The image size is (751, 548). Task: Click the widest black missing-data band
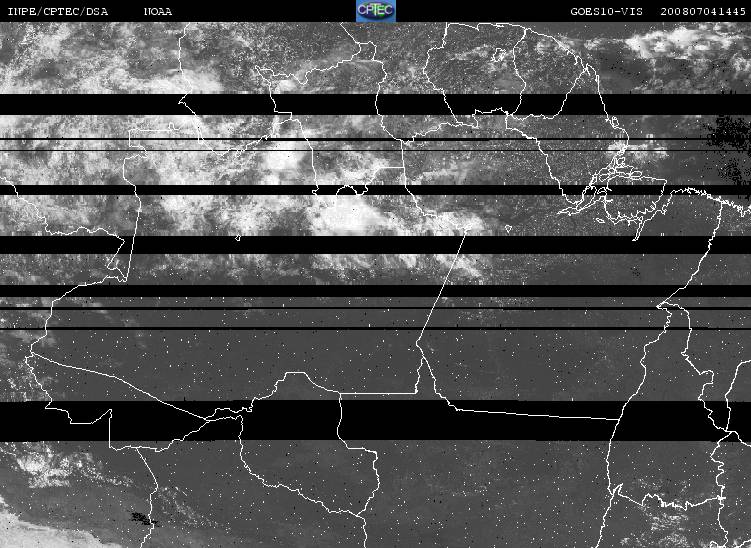[376, 421]
